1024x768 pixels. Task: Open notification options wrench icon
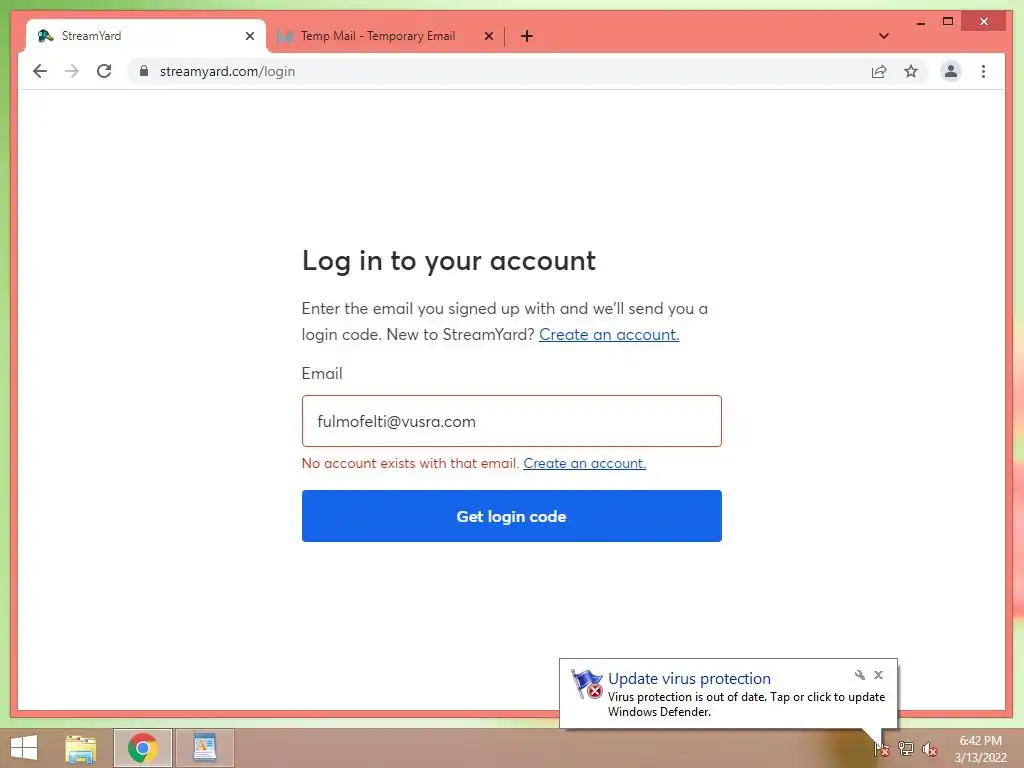pos(859,675)
